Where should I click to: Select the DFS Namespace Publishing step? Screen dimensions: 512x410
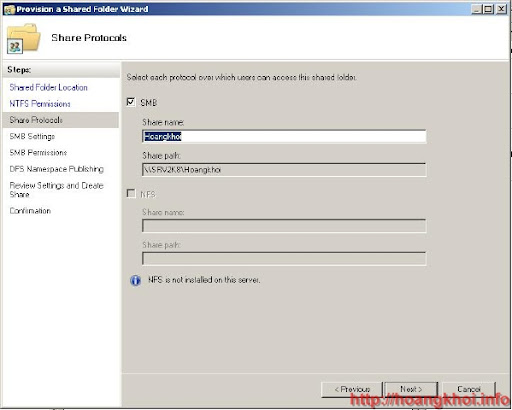(x=57, y=169)
